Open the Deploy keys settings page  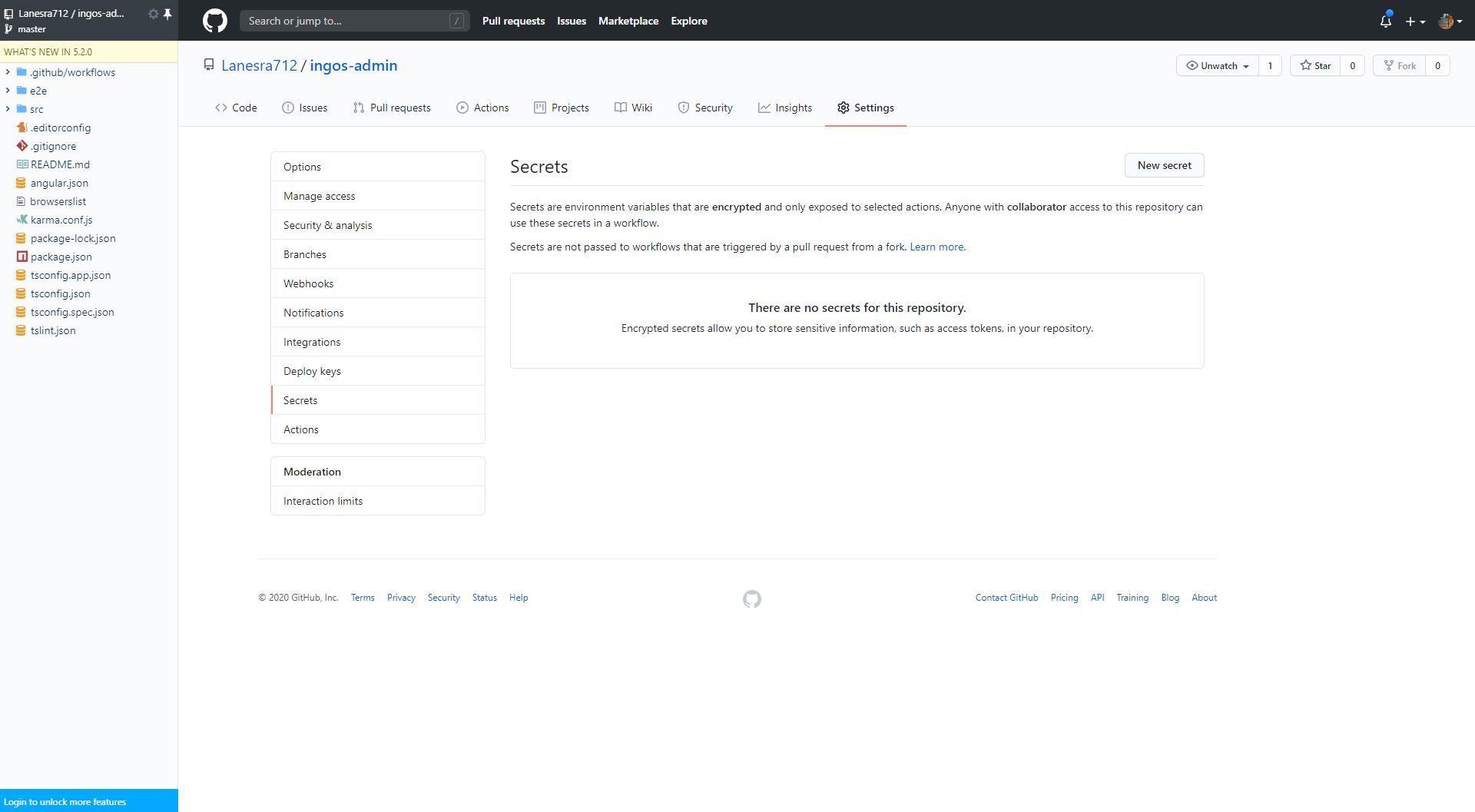[x=312, y=371]
